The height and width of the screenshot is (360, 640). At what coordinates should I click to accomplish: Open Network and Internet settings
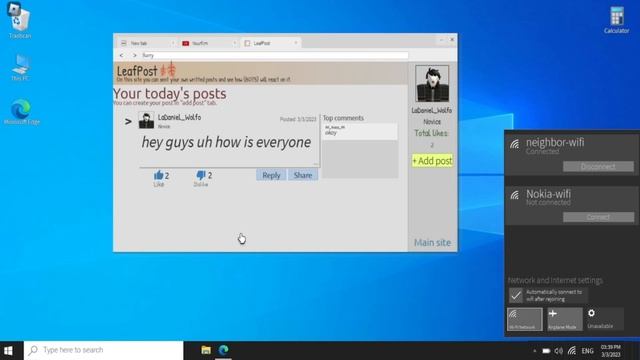click(x=555, y=280)
